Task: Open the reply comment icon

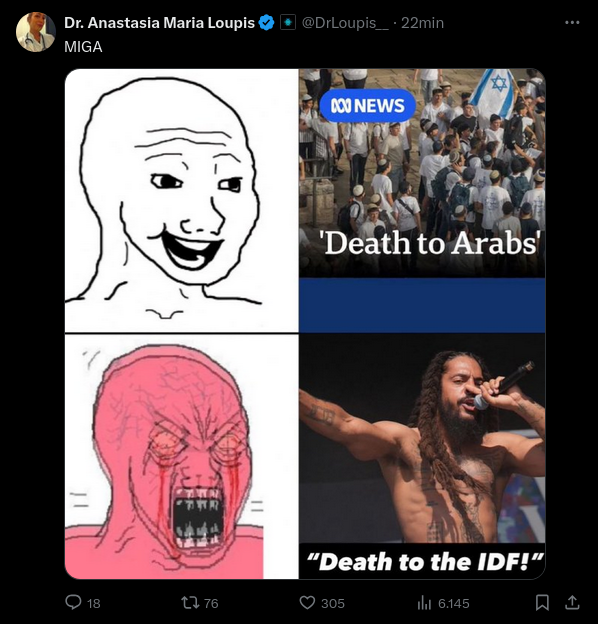Action: 73,603
